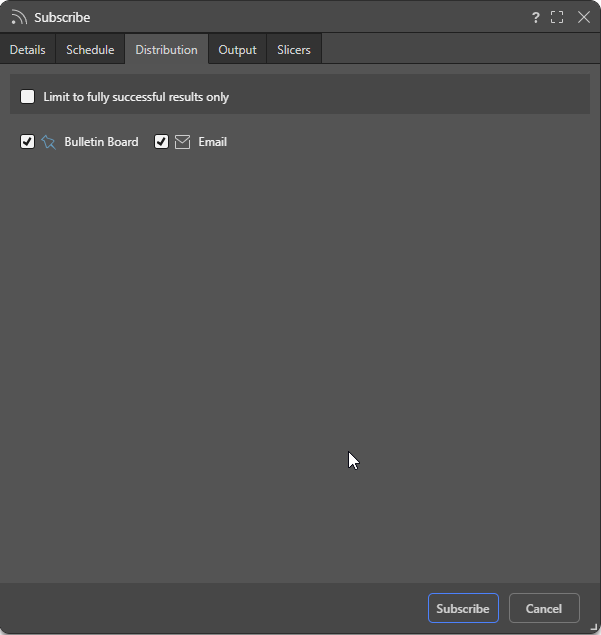Toggle fullscreen mode for the Subscribe dialog
The image size is (601, 635).
557,17
